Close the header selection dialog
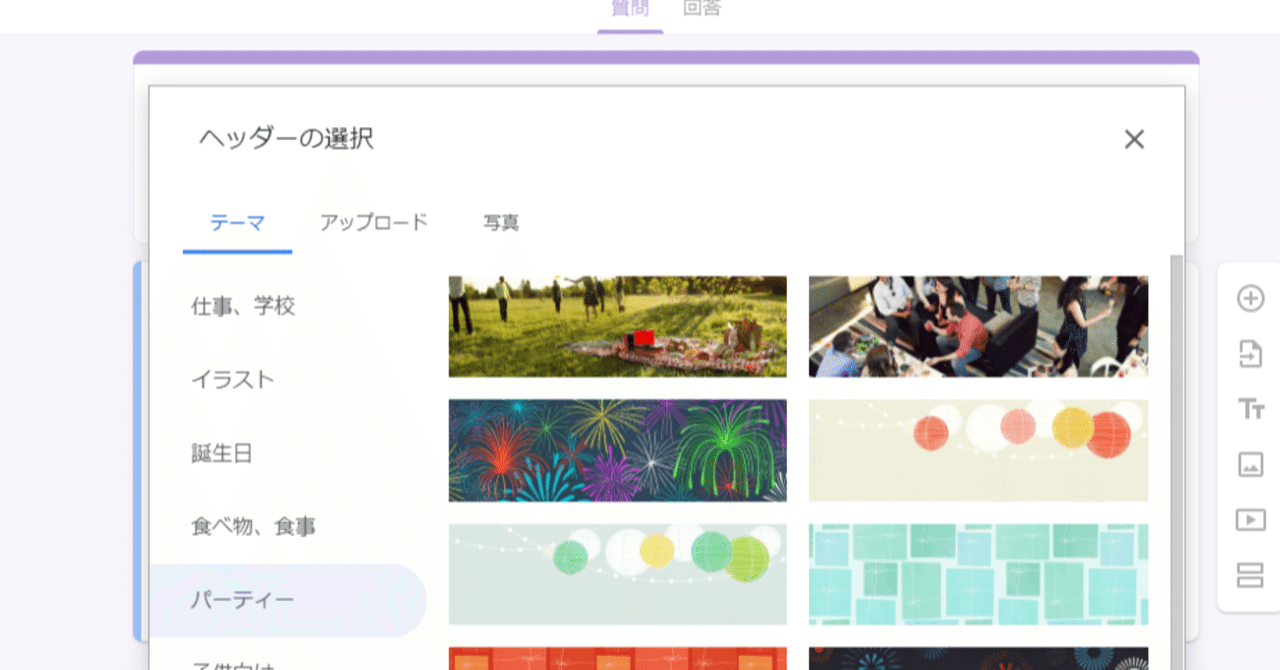1280x670 pixels. click(x=1134, y=139)
